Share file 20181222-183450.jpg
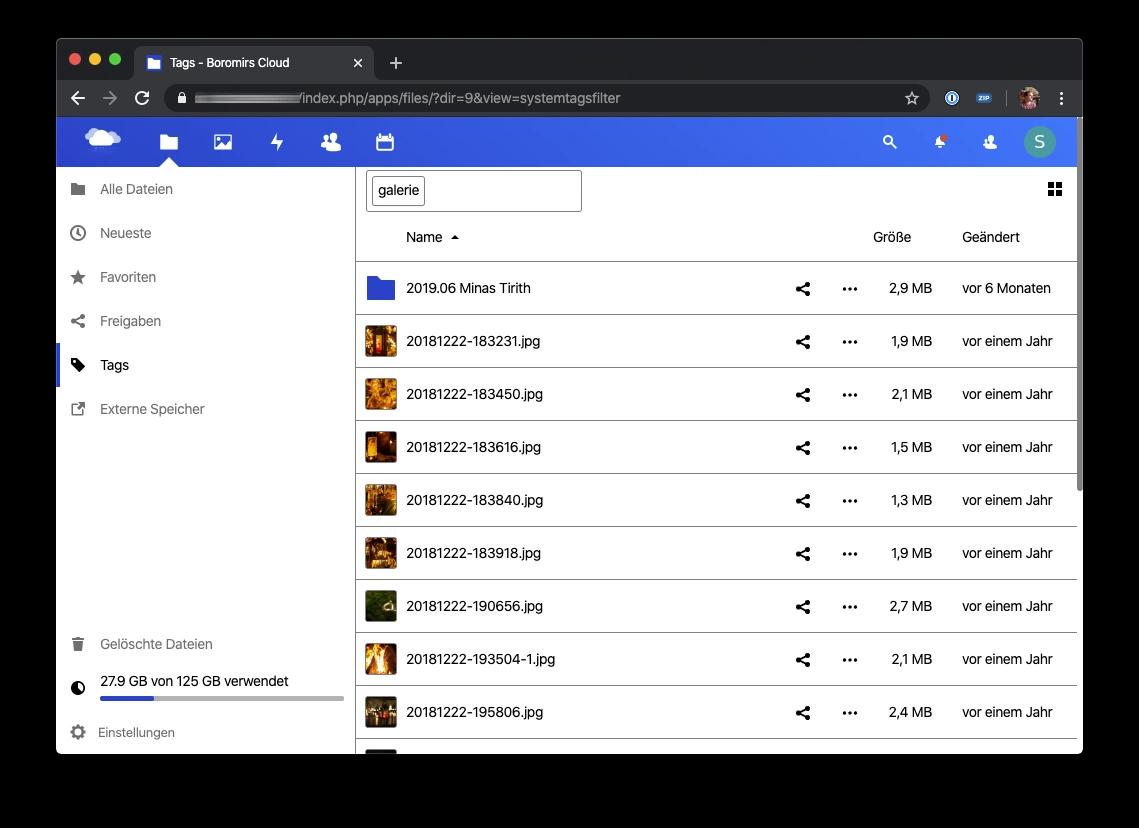The height and width of the screenshot is (828, 1139). click(802, 395)
